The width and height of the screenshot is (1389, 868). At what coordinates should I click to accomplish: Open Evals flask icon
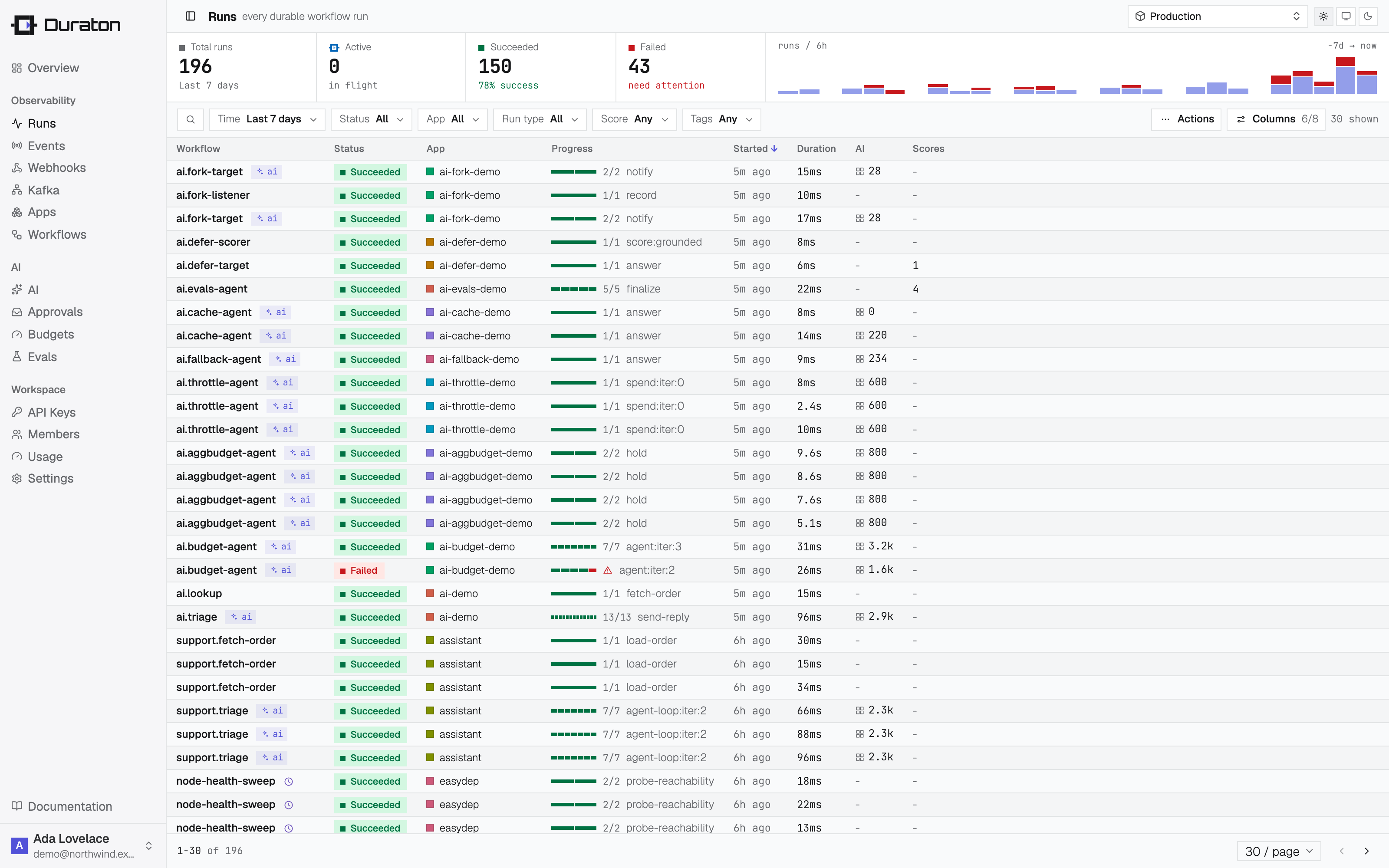click(x=16, y=356)
